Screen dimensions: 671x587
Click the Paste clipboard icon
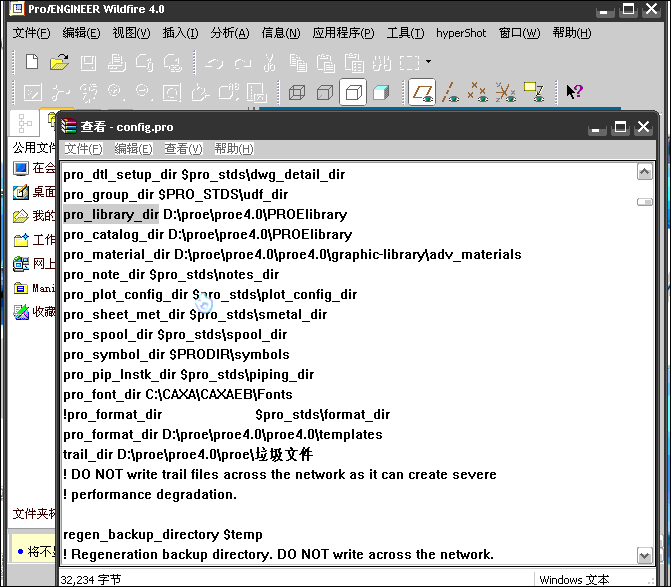coord(326,63)
